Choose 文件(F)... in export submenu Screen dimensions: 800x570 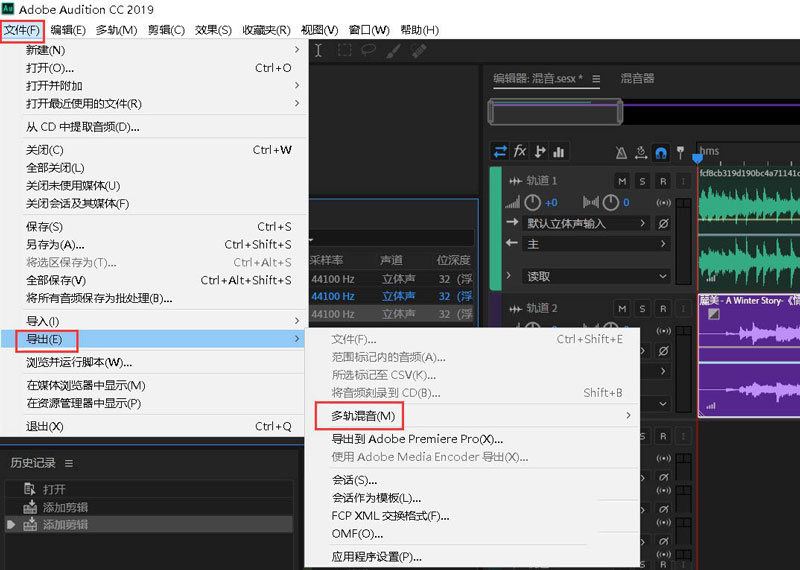(472, 339)
